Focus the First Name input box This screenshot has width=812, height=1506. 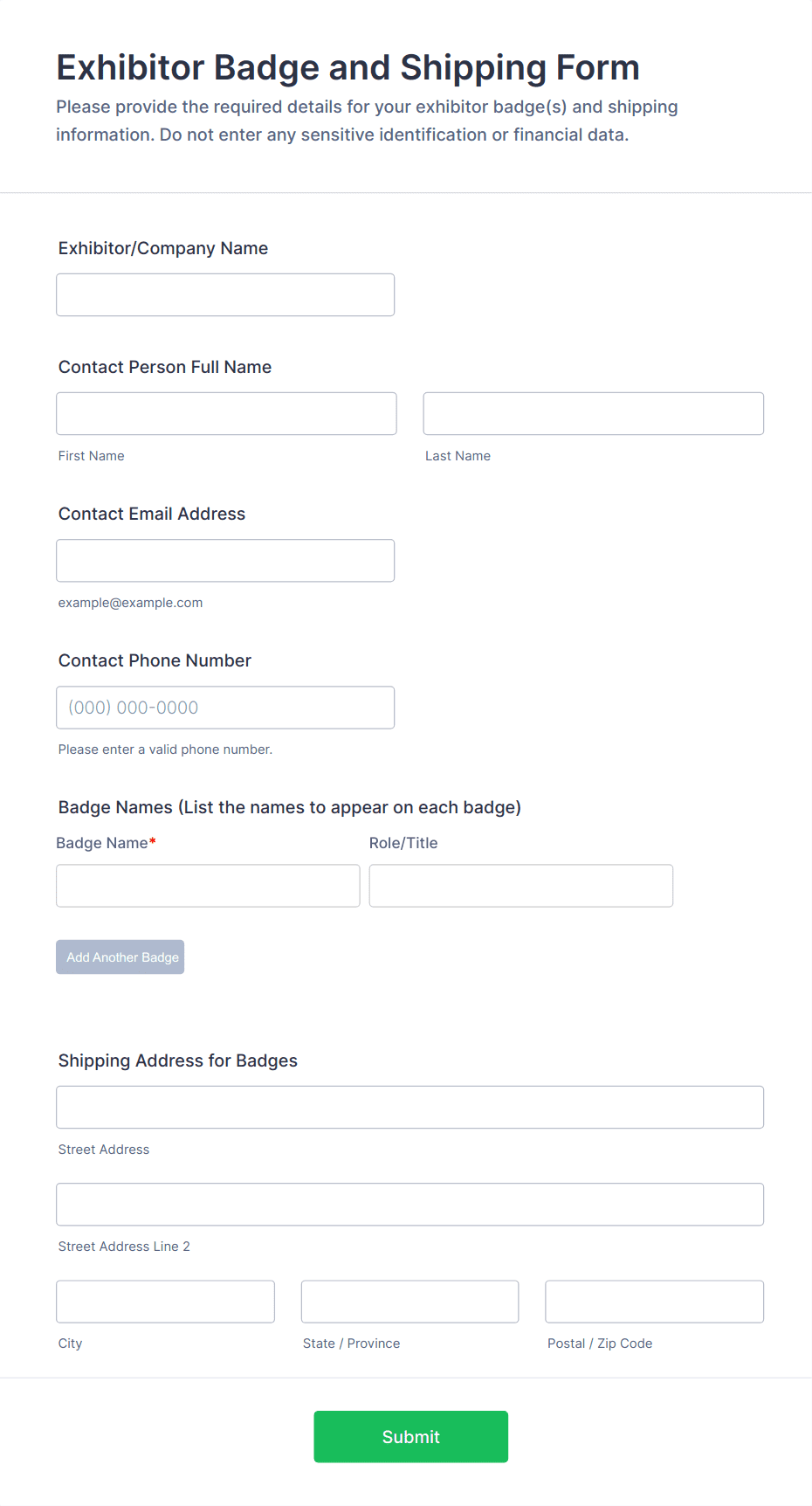(x=226, y=414)
